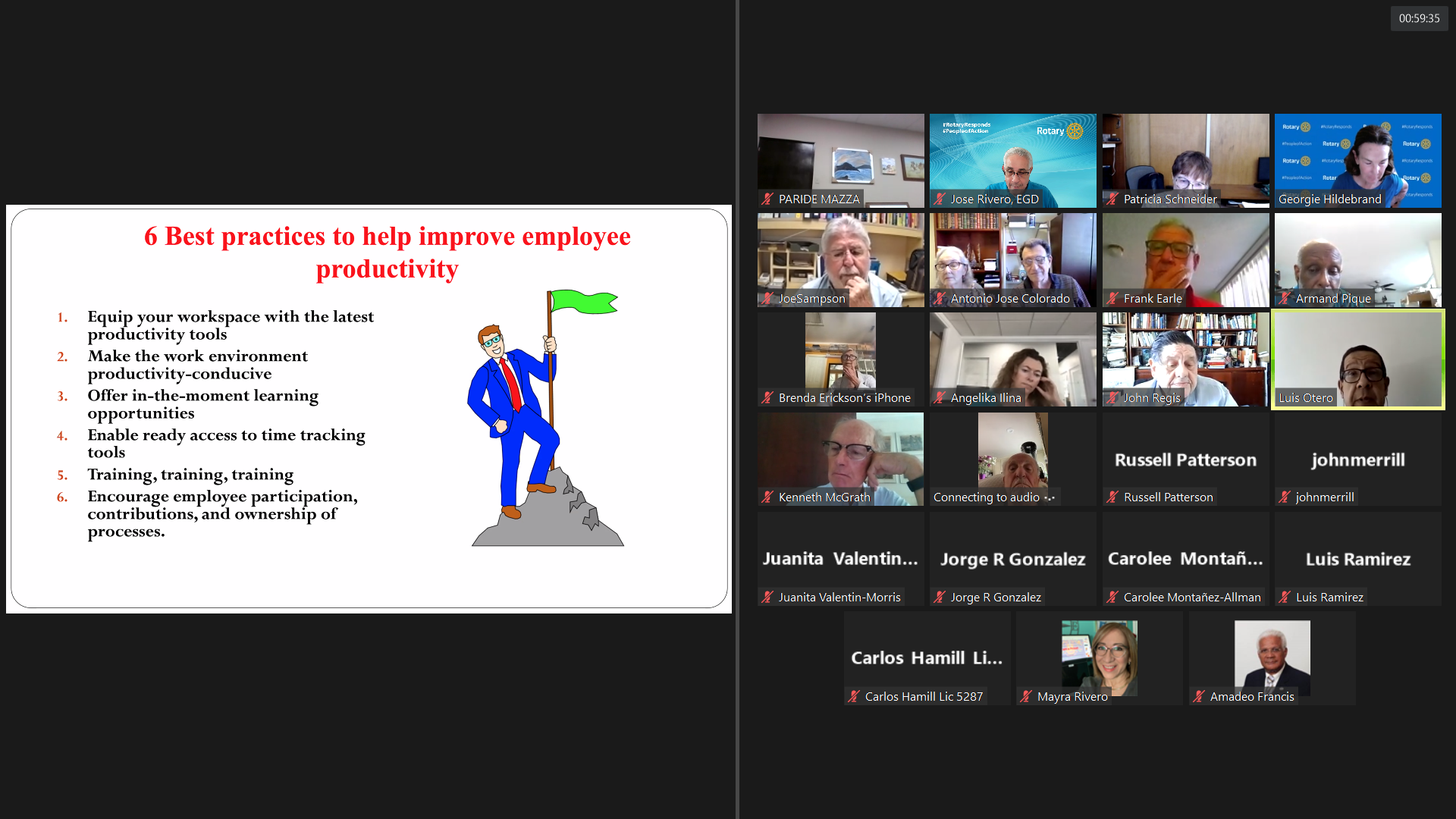Screen dimensions: 1456x819
Task: Click the Carlos Hamill Lic 5287 name label
Action: tap(923, 697)
